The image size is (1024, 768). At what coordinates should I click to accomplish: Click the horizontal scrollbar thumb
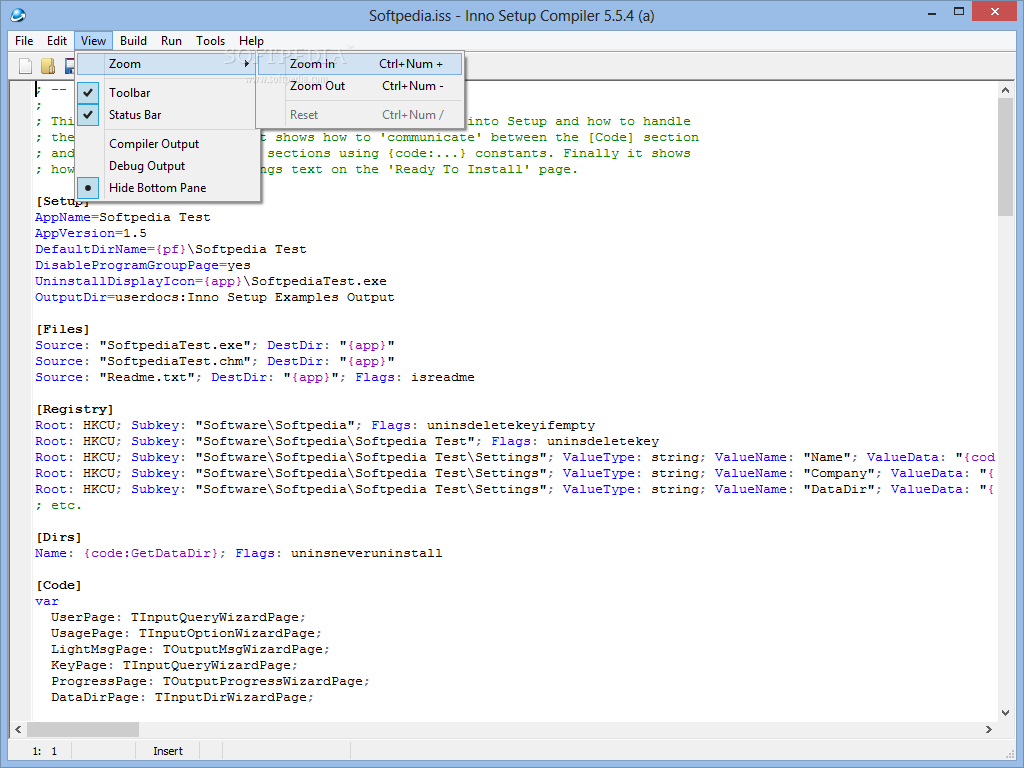[83, 729]
